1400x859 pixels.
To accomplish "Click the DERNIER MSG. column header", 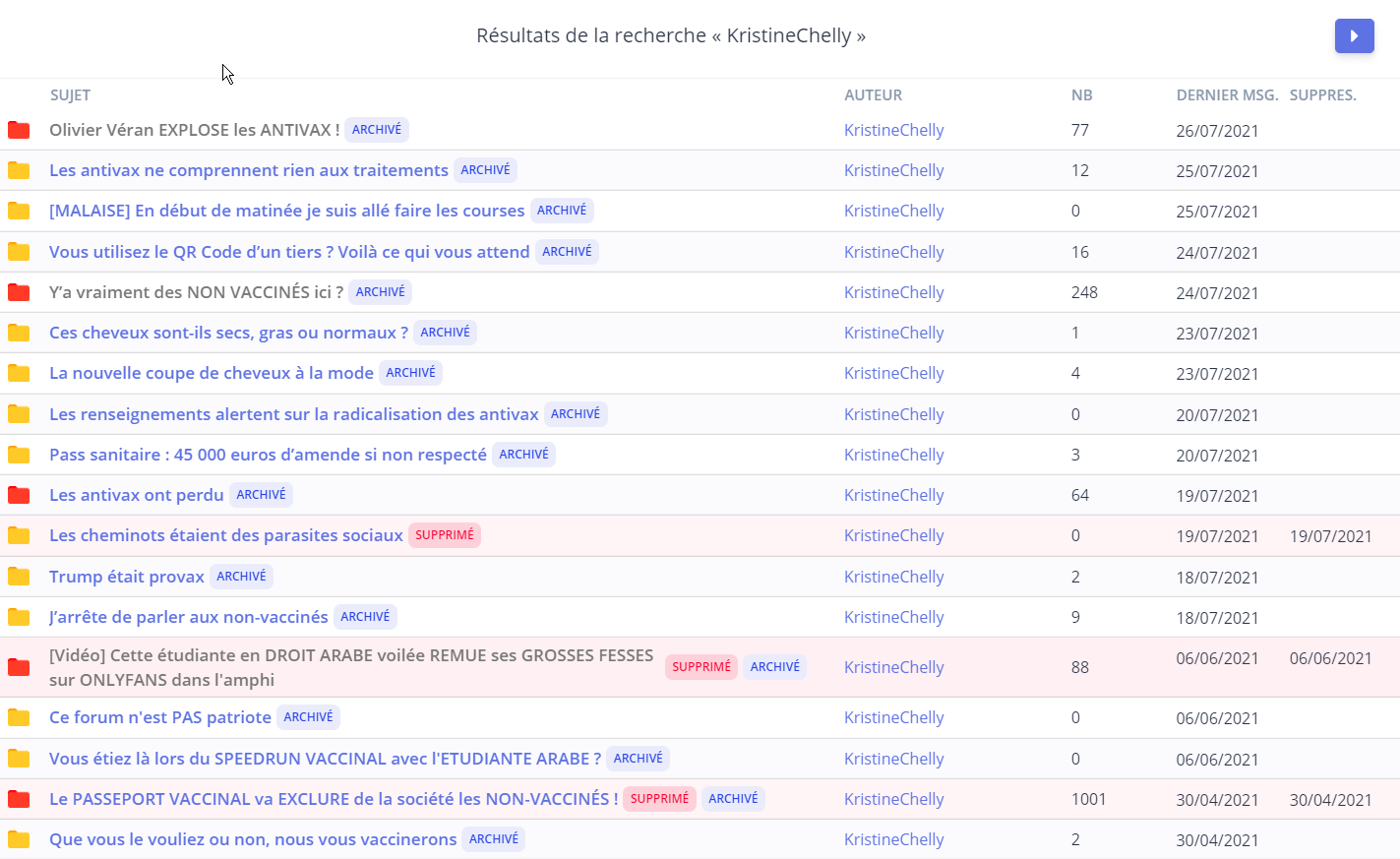I will point(1227,95).
